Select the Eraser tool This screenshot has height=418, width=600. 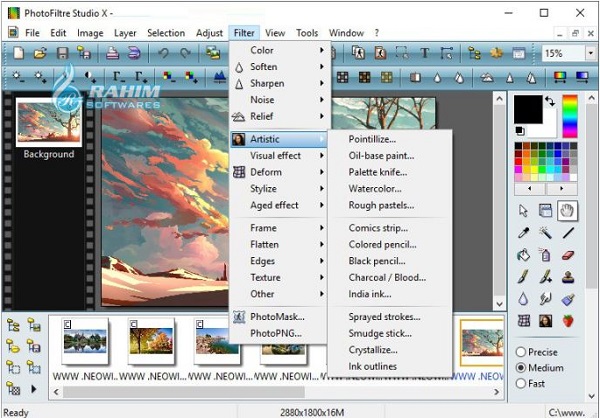click(568, 255)
